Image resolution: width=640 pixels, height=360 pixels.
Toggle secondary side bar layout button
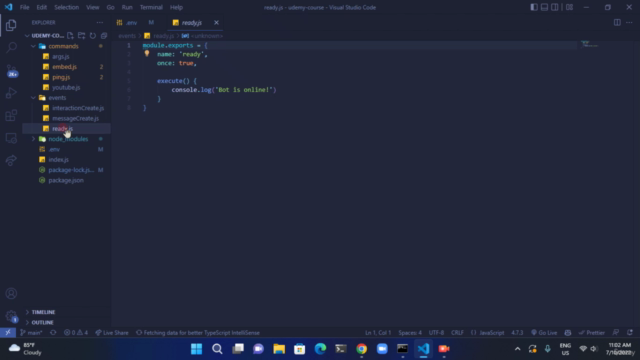[555, 7]
